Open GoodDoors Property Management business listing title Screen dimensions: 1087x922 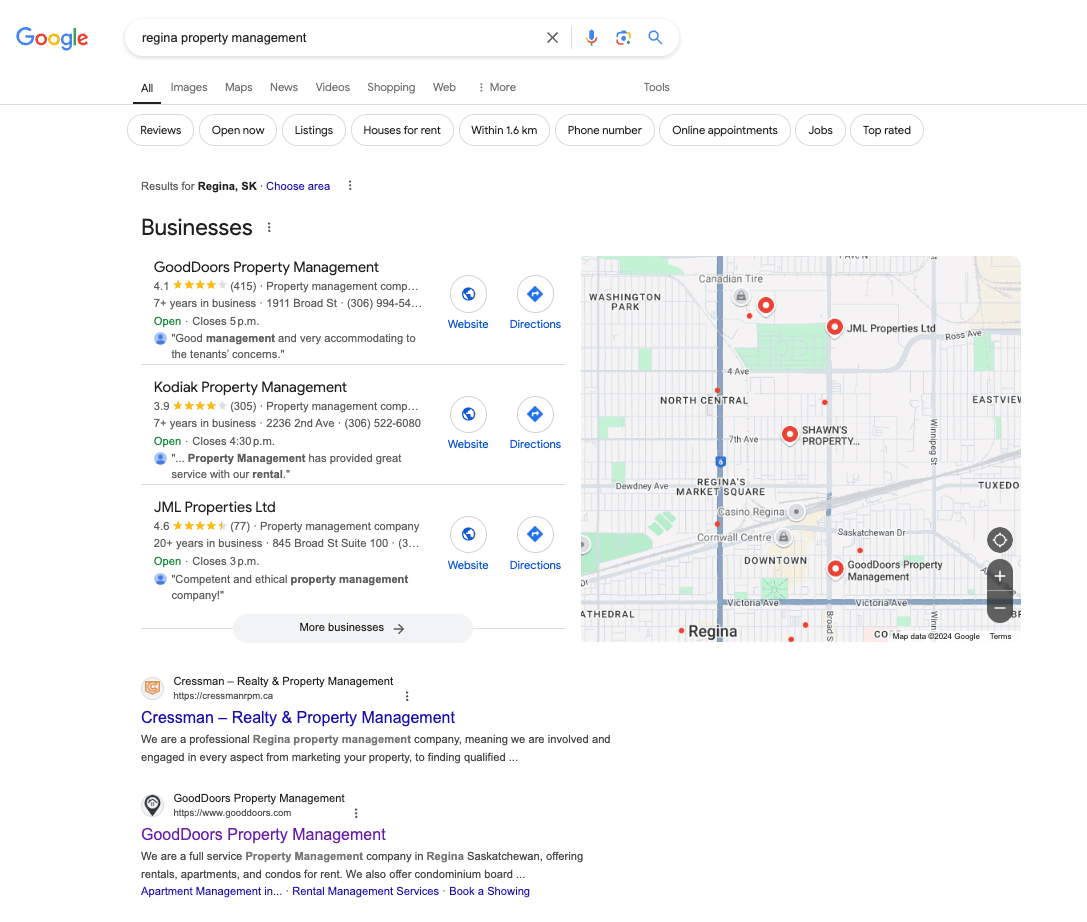click(266, 267)
